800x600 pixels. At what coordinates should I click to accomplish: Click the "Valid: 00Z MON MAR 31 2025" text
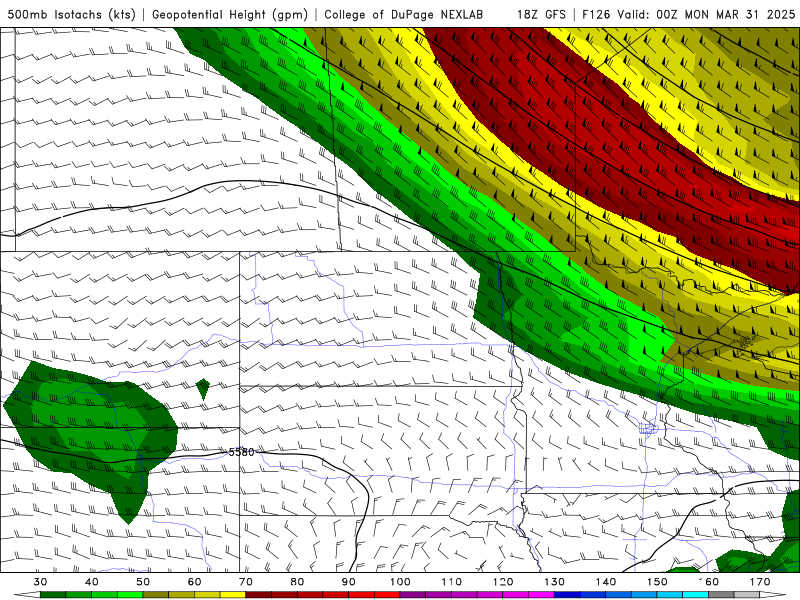click(x=706, y=14)
